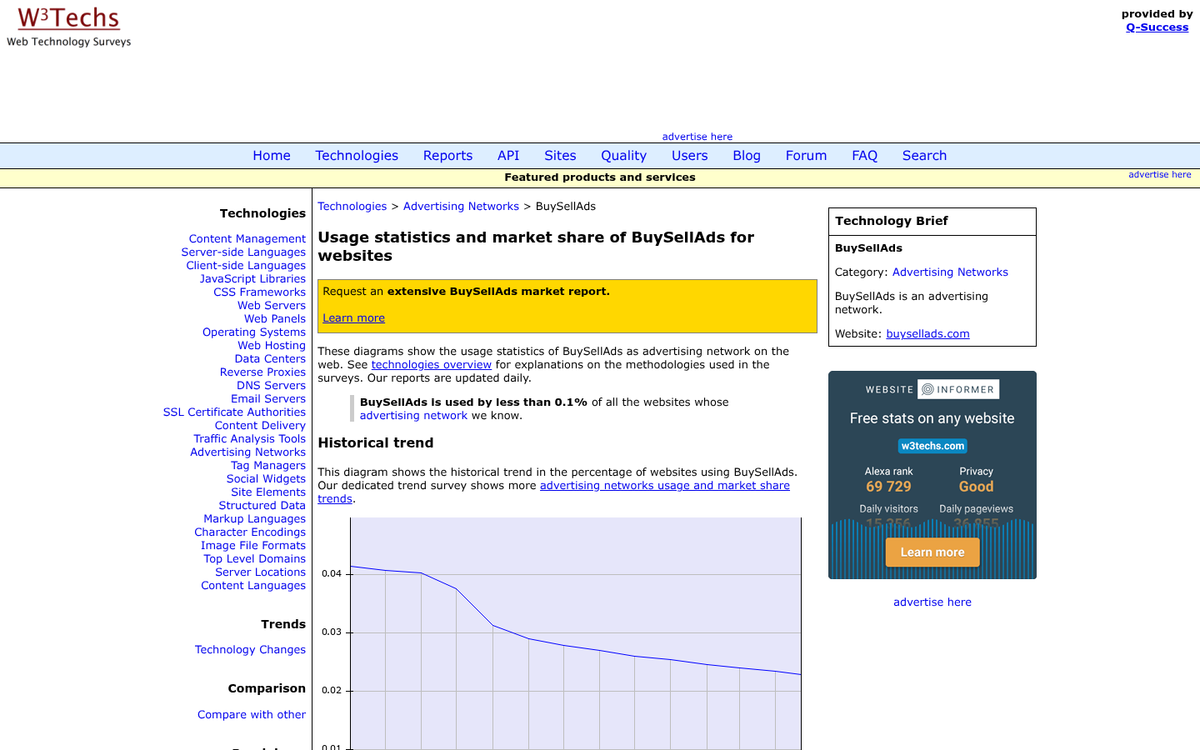Click Advertising Networks in the breadcrumb trail

[x=461, y=205]
